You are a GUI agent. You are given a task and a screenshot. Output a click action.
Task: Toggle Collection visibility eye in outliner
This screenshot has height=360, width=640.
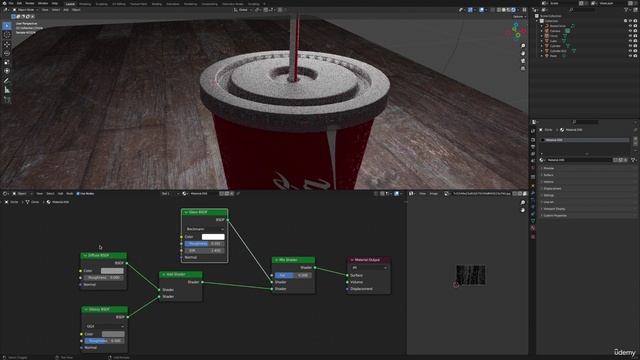click(x=630, y=21)
